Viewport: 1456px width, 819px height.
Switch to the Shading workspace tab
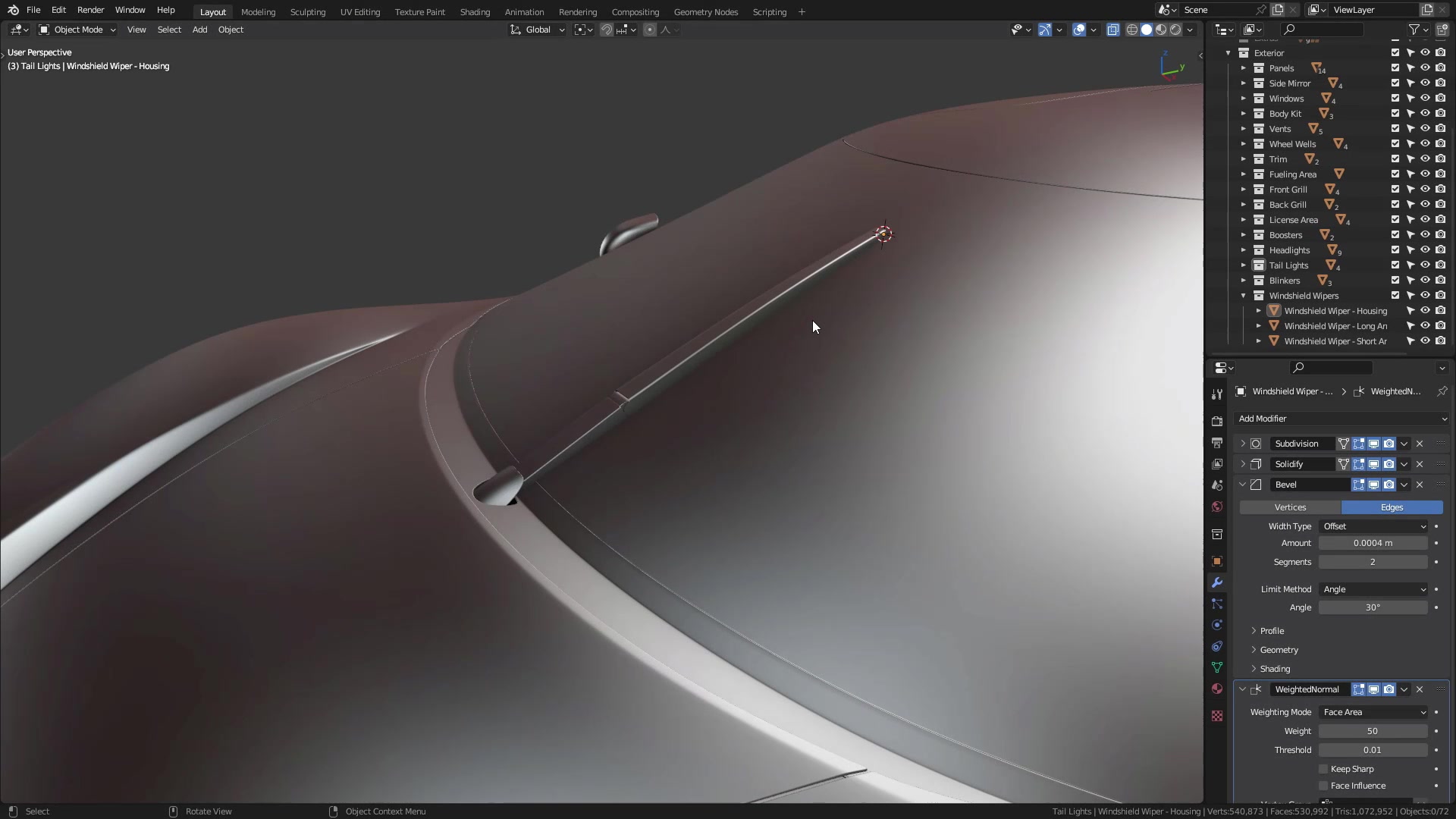475,12
